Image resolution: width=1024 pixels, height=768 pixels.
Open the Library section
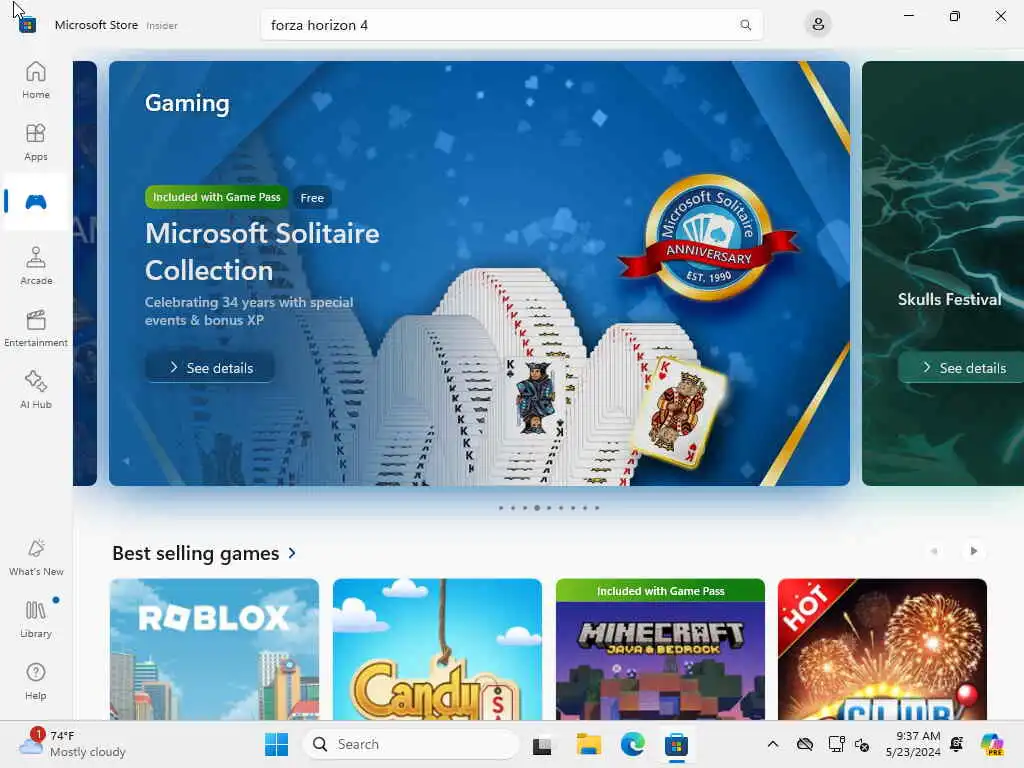pyautogui.click(x=35, y=619)
